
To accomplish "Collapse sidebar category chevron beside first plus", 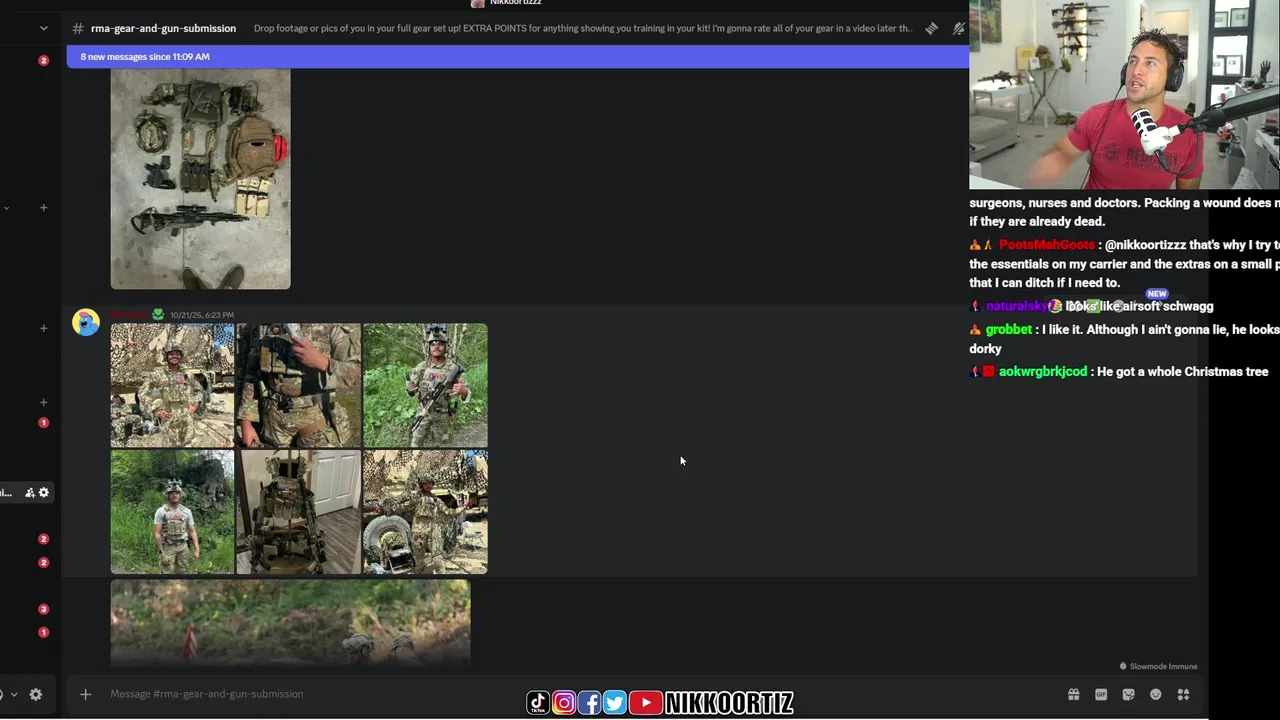I will 6,208.
